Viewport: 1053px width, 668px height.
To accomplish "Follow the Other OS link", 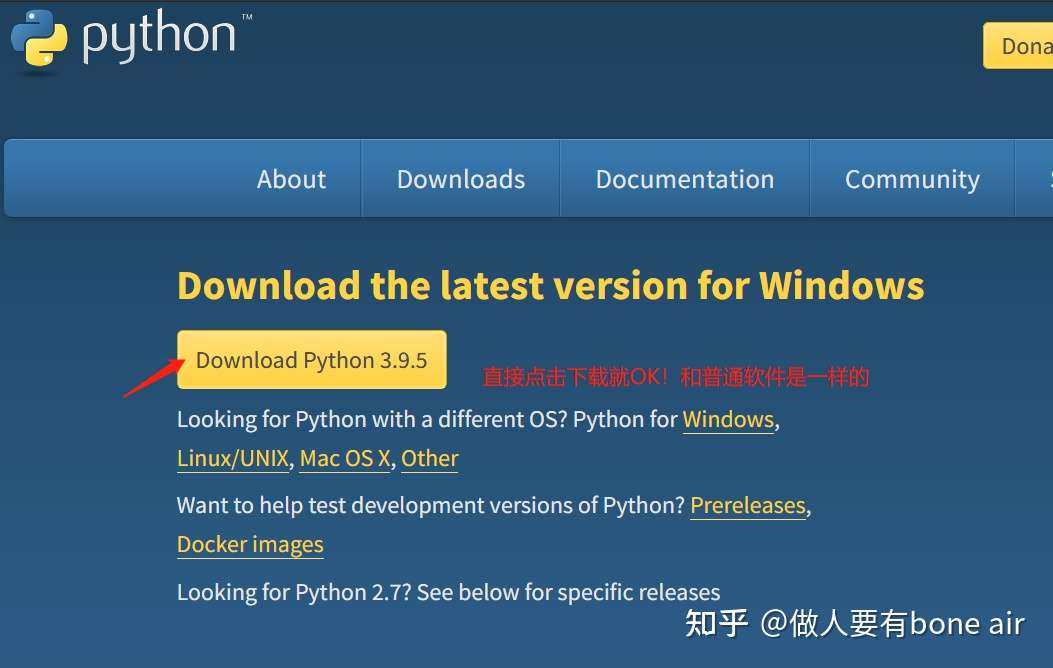I will 430,459.
